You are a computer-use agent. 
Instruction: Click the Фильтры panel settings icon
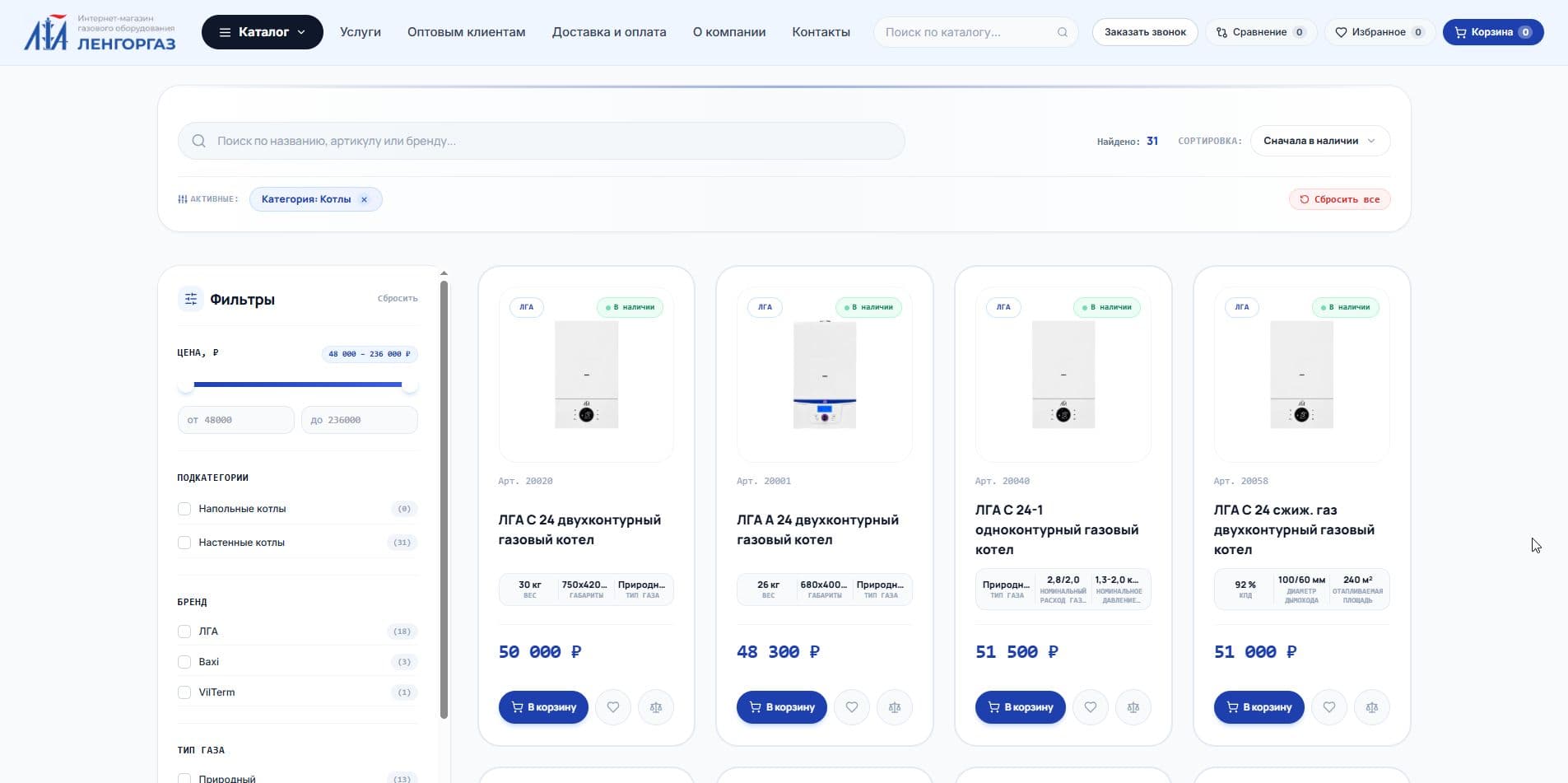click(191, 299)
